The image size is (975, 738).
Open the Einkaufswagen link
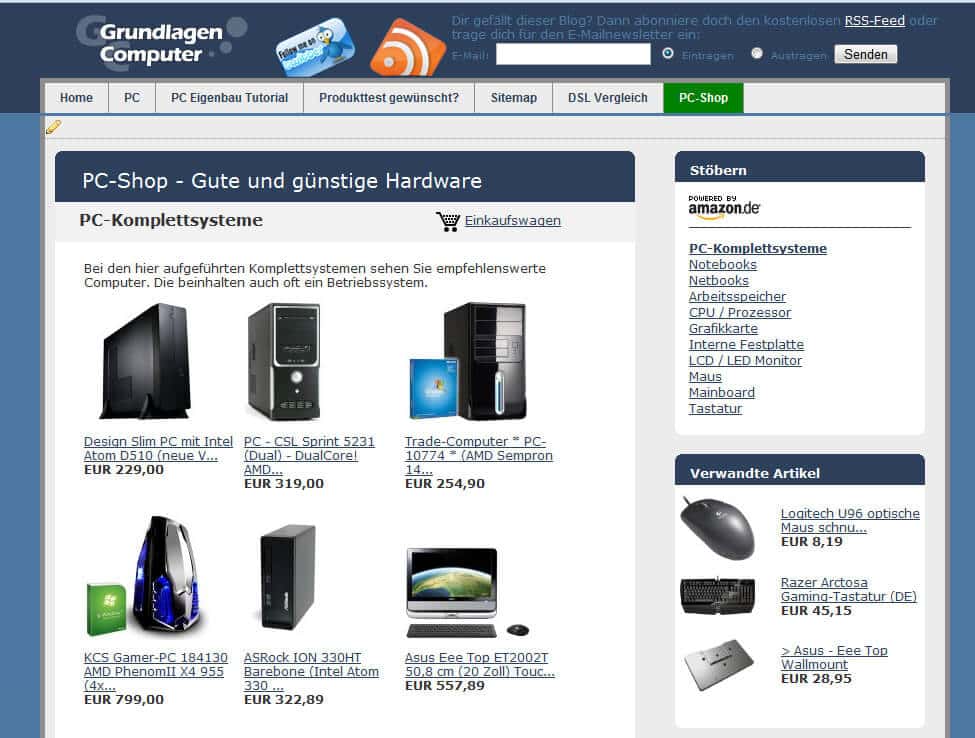[x=512, y=221]
